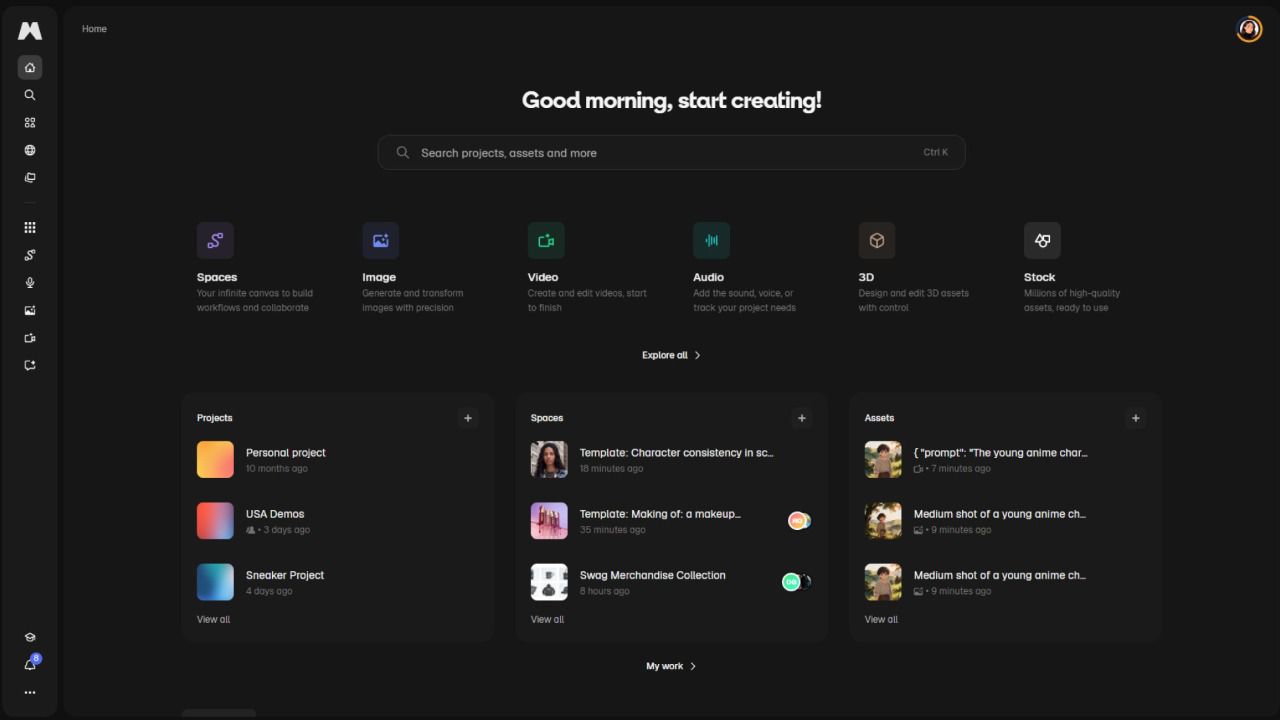The image size is (1280, 720).
Task: Open the microphone voice tool in sidebar
Action: (x=30, y=283)
